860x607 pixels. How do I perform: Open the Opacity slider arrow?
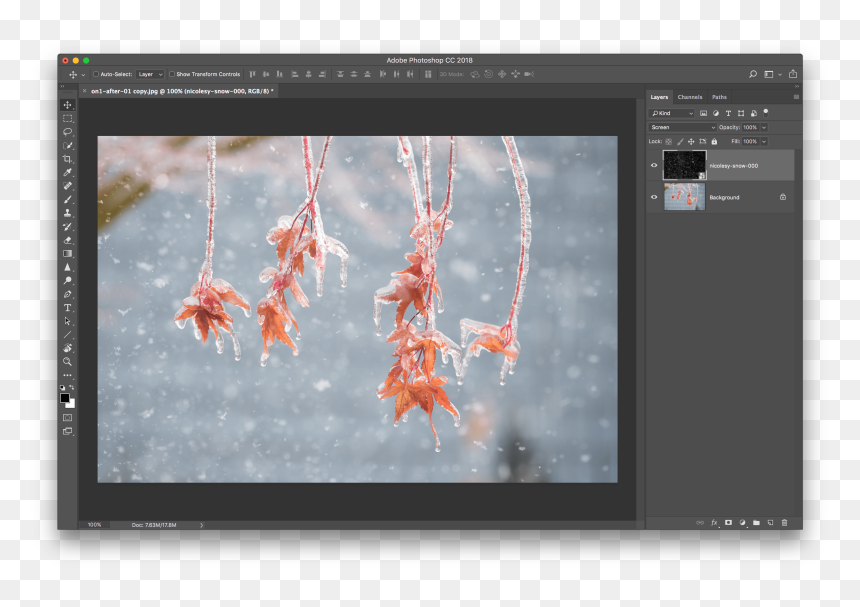(764, 127)
